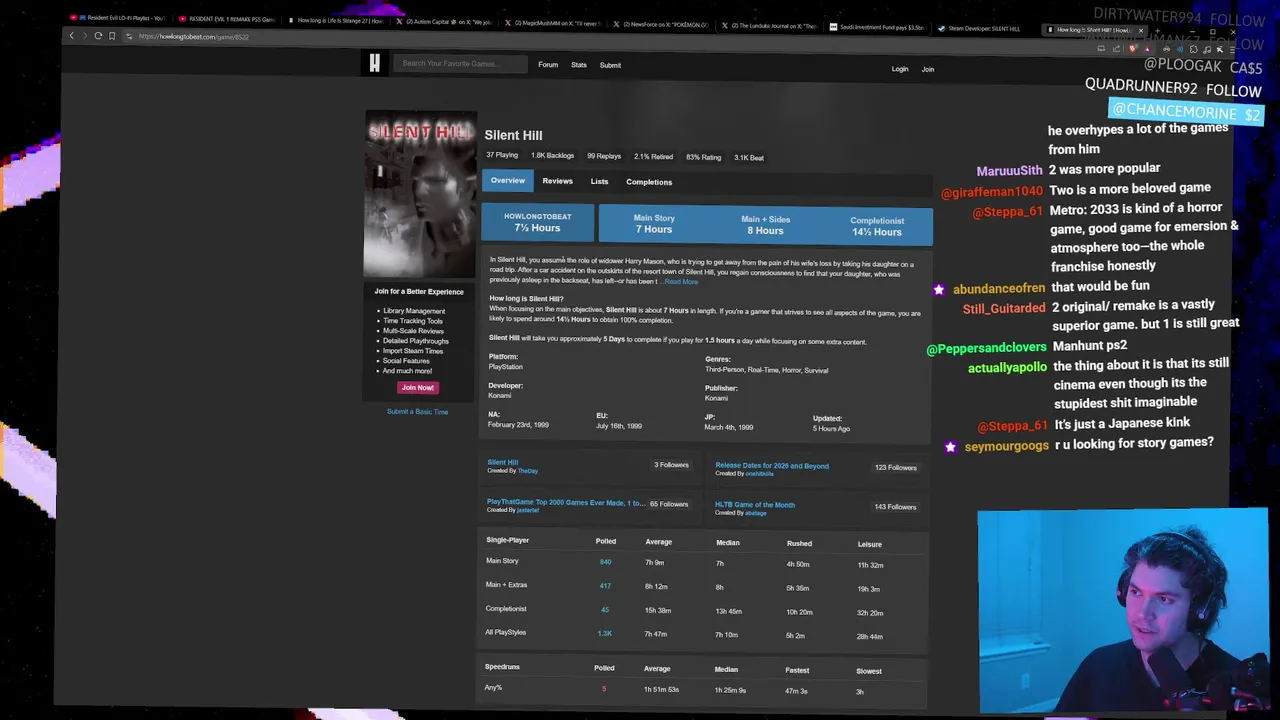Click seymourgoogs chat username
This screenshot has width=1280, height=720.
tap(1007, 446)
